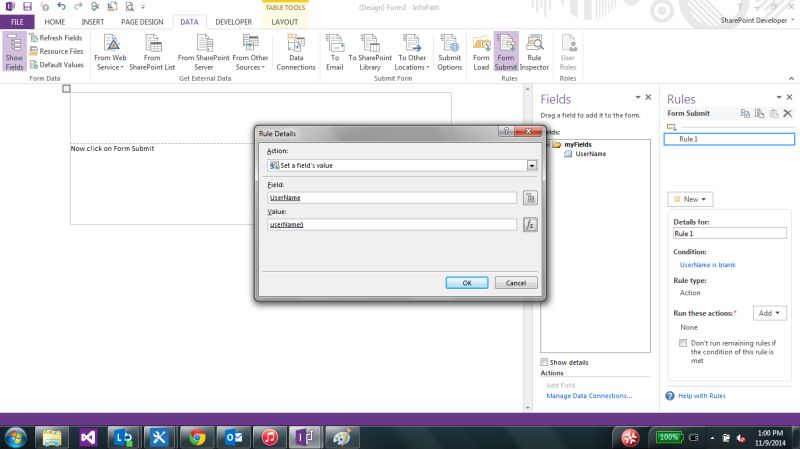Click To SharePoint Library icon
The width and height of the screenshot is (800, 449).
[x=370, y=52]
